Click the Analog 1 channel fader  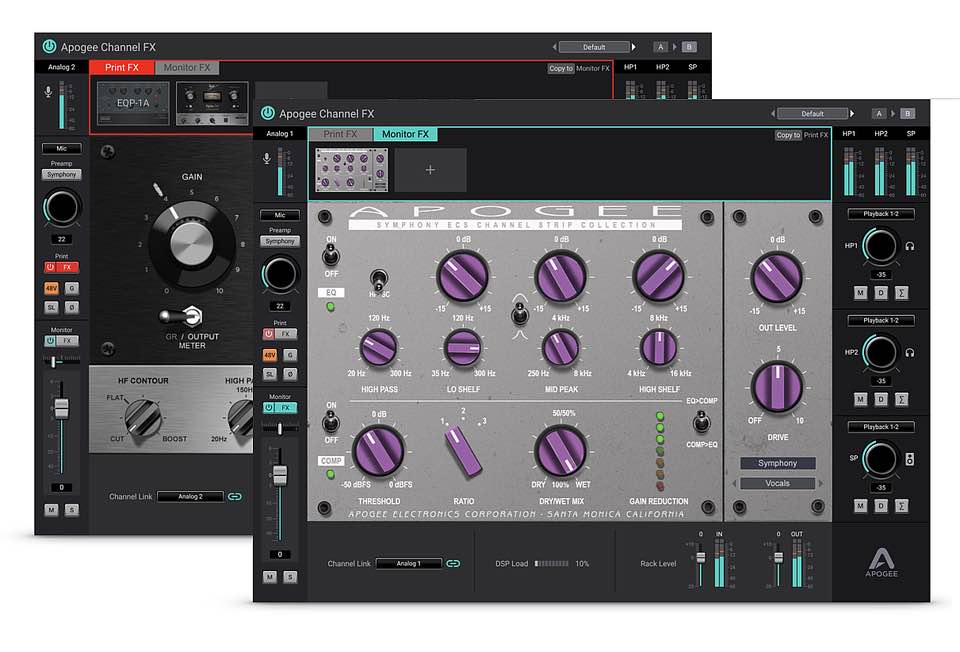pyautogui.click(x=280, y=476)
